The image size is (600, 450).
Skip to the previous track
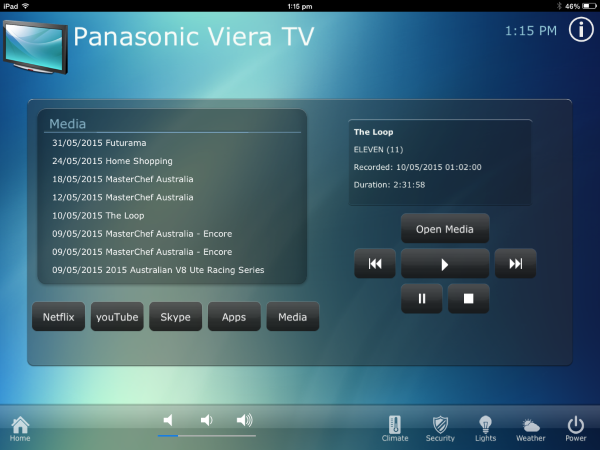[375, 264]
